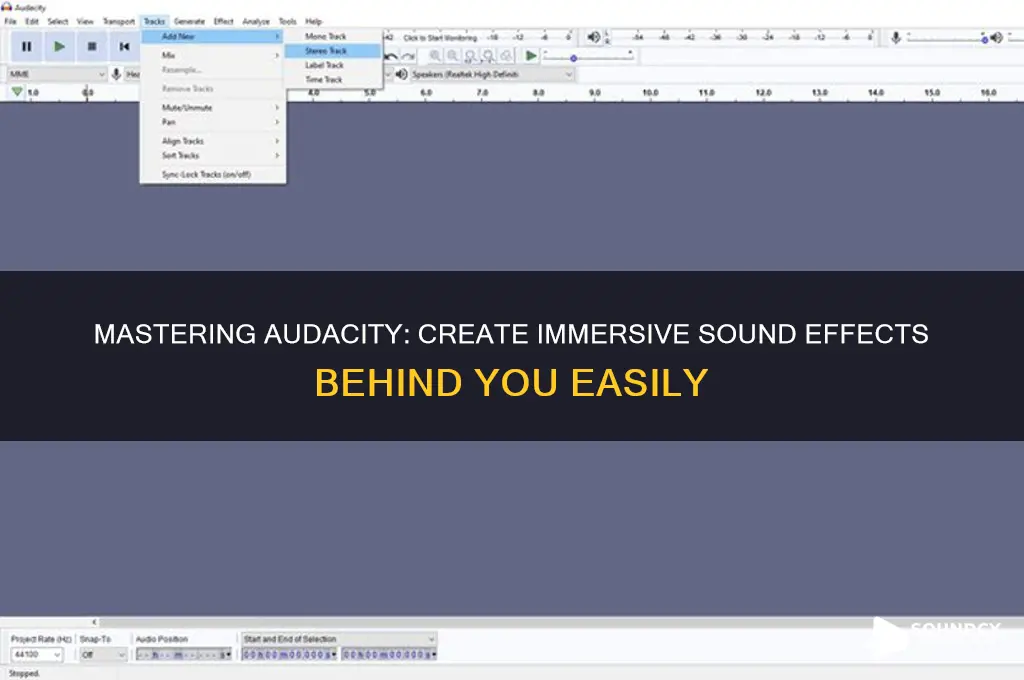Click the Pause transport button
The width and height of the screenshot is (1024, 680).
pyautogui.click(x=27, y=46)
